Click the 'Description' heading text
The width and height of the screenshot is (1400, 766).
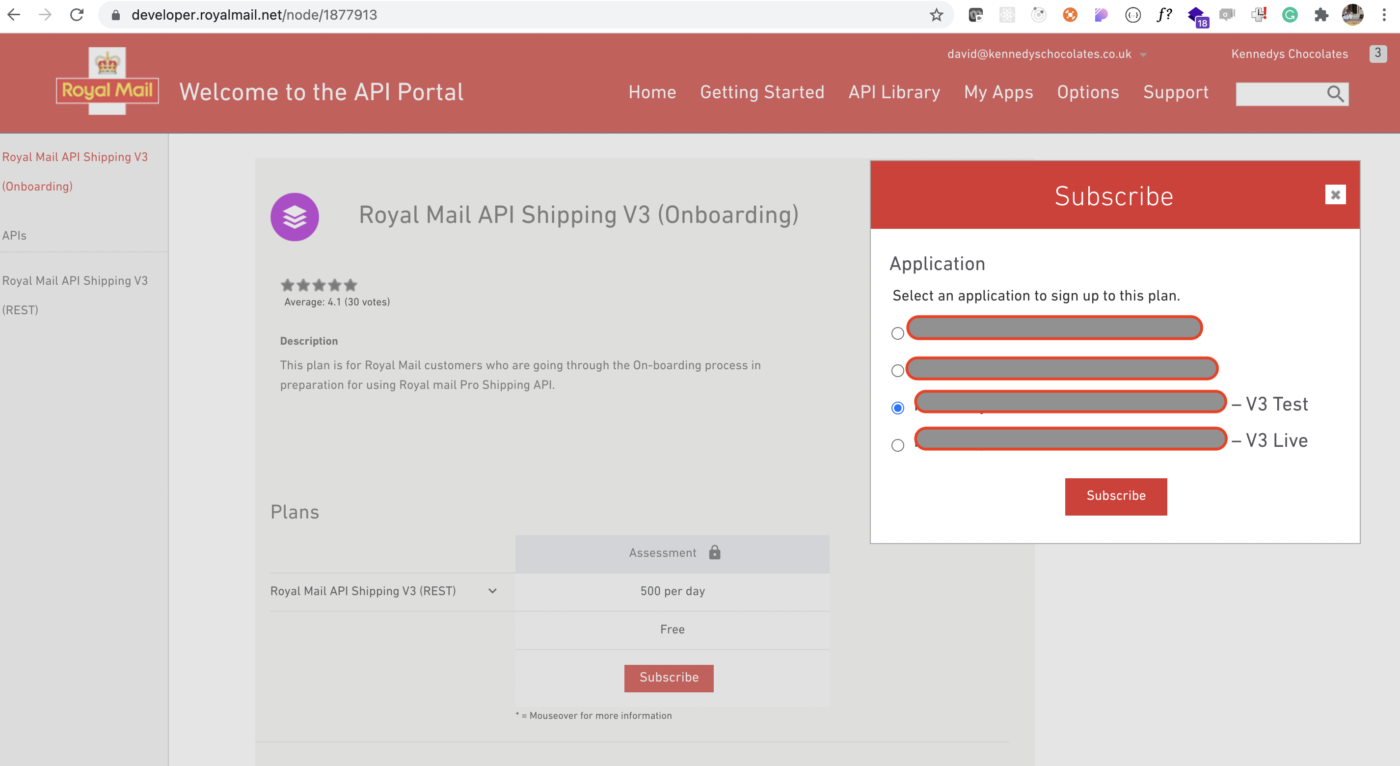[309, 341]
